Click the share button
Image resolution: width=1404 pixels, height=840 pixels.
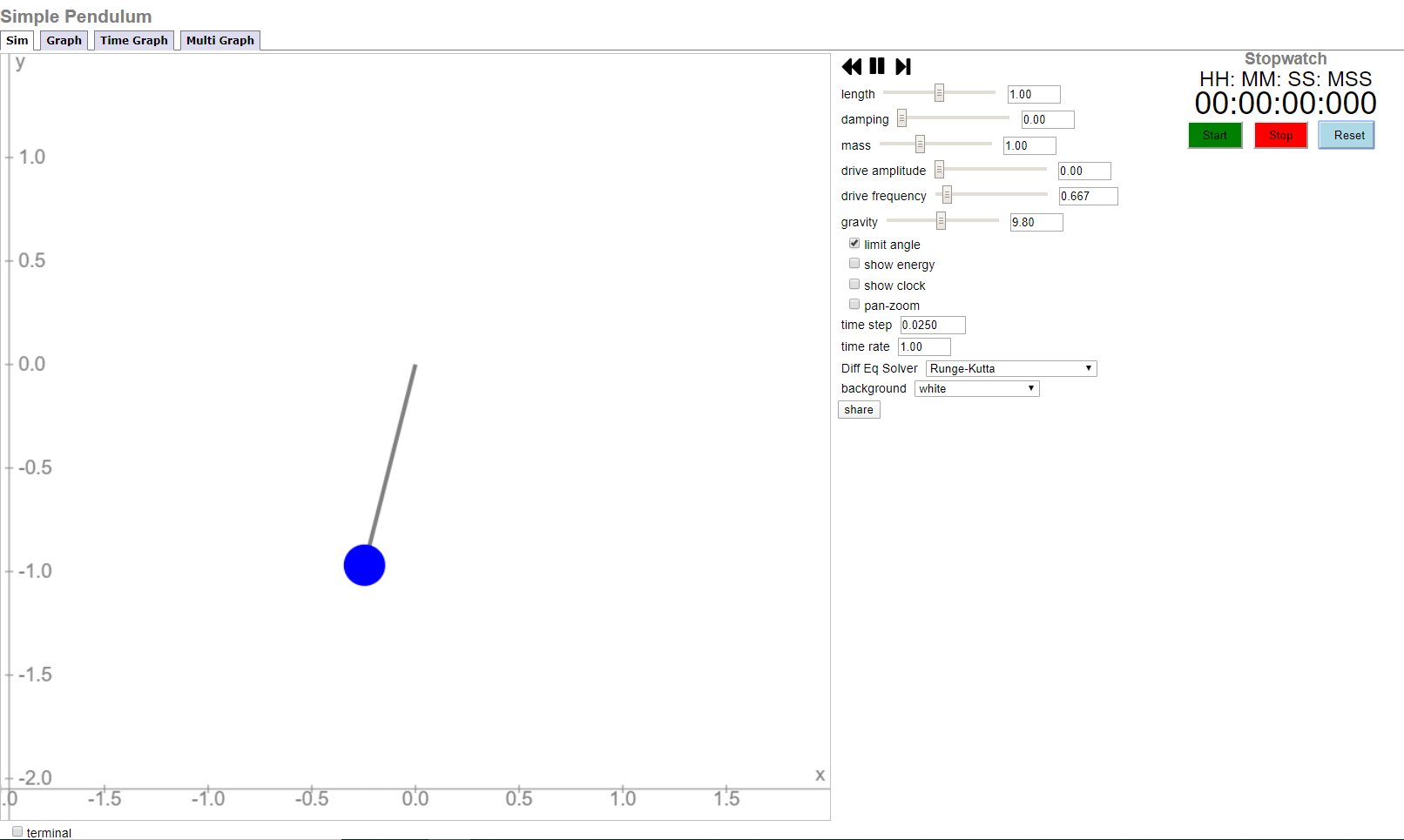tap(858, 409)
